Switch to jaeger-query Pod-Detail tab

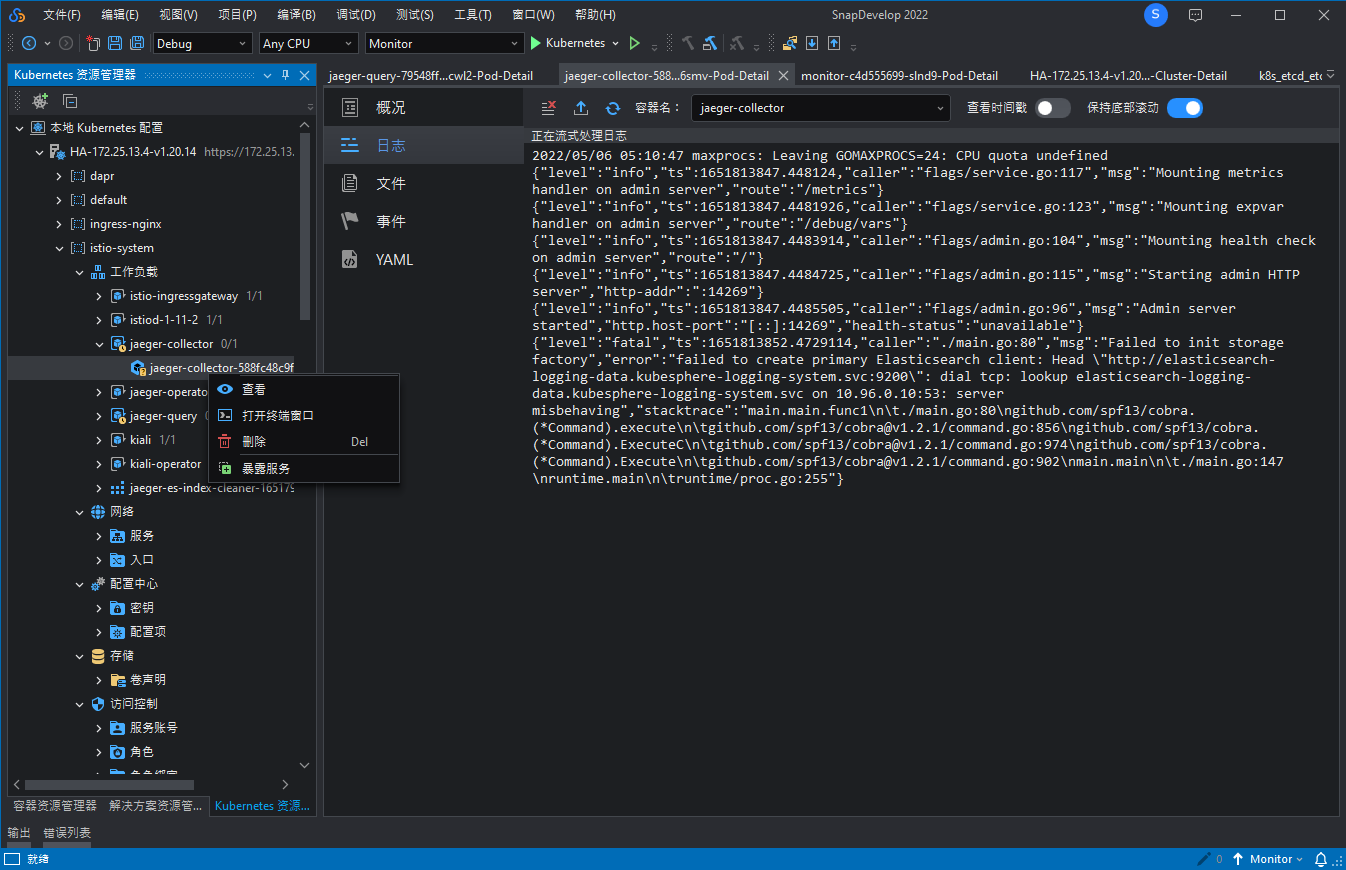click(x=431, y=75)
